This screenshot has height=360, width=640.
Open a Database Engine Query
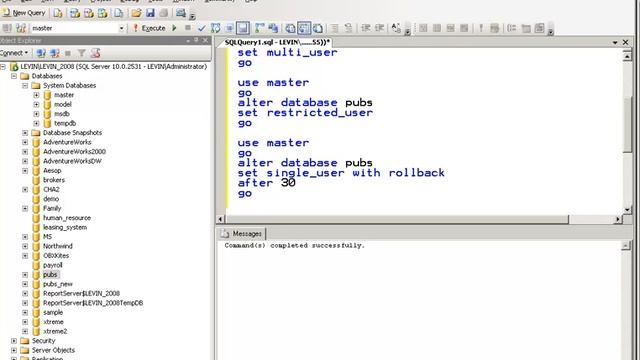tap(58, 13)
